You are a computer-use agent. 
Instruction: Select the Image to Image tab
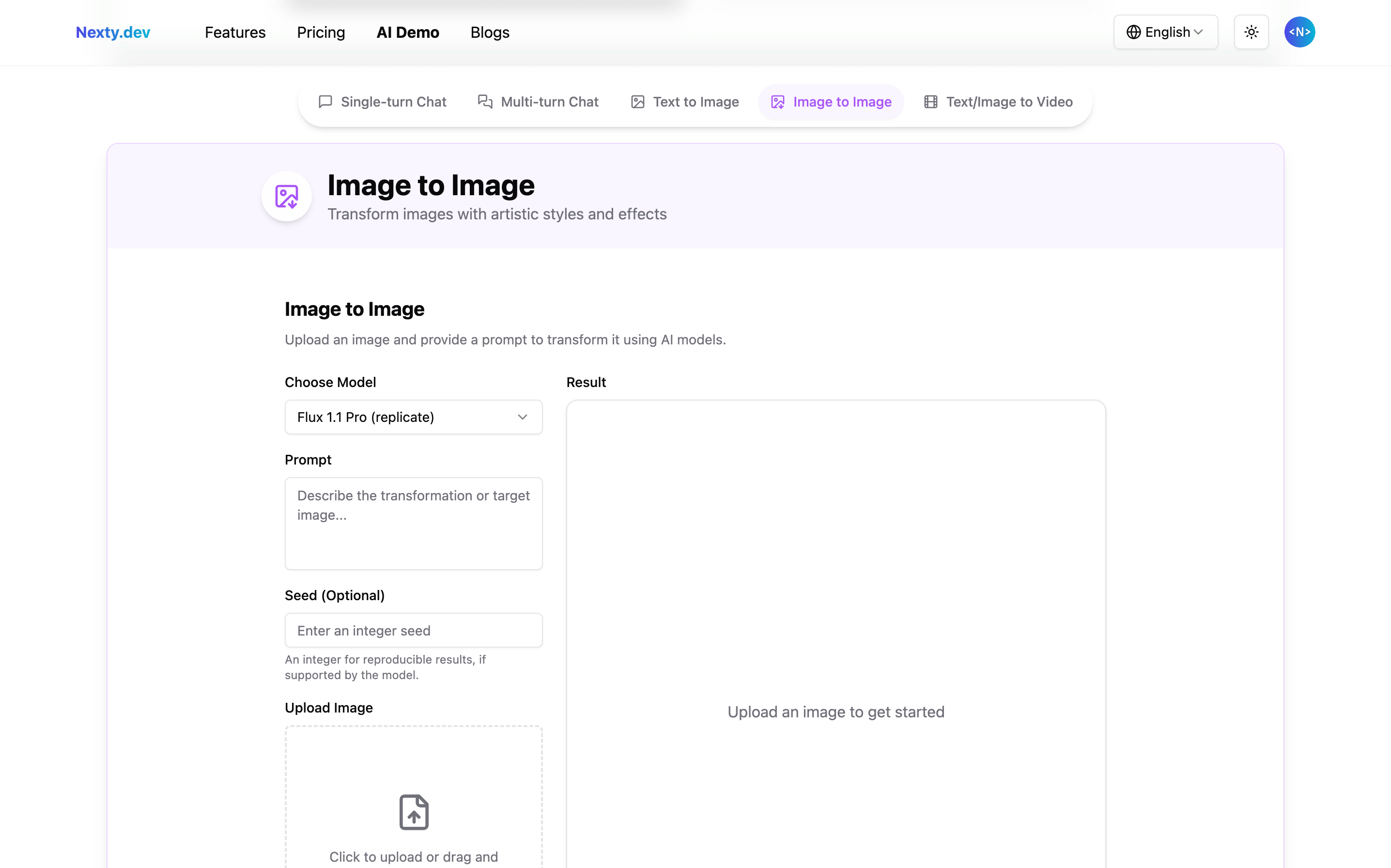click(831, 102)
